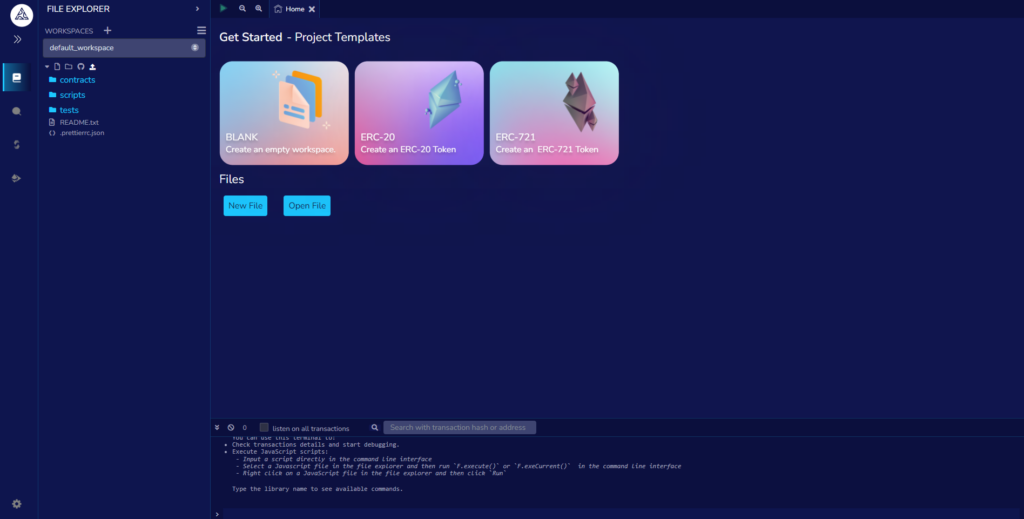
Task: Open the default_workspace dropdown selector
Action: click(124, 48)
